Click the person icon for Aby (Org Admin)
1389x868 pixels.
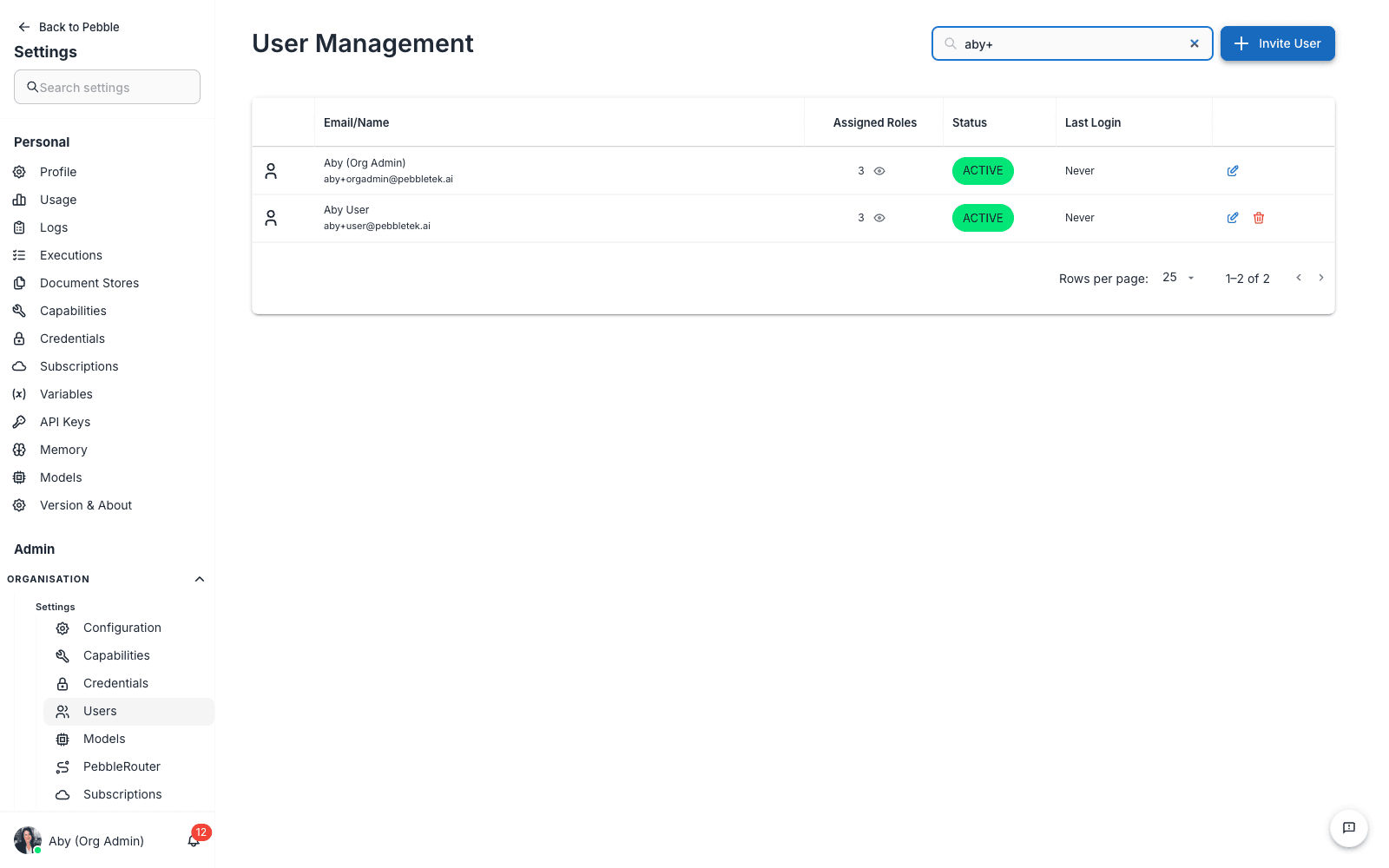click(271, 171)
